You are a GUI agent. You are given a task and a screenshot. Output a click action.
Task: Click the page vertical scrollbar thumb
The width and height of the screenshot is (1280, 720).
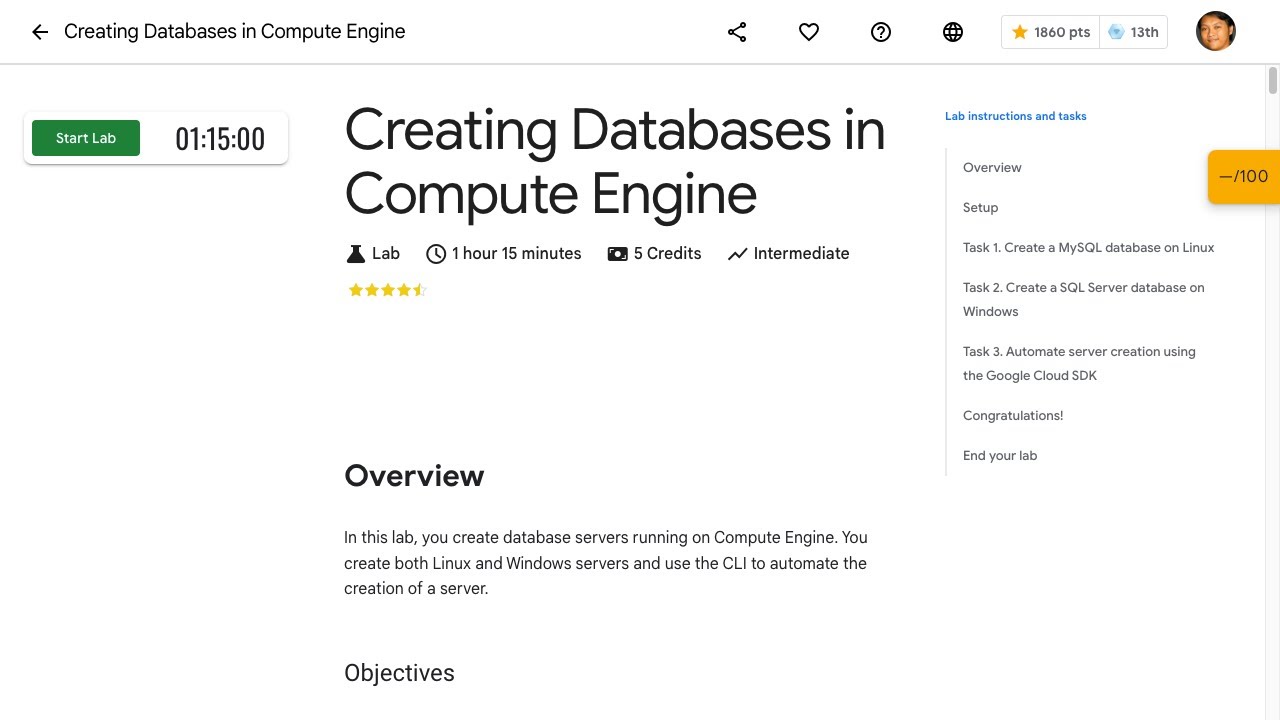coord(1273,80)
